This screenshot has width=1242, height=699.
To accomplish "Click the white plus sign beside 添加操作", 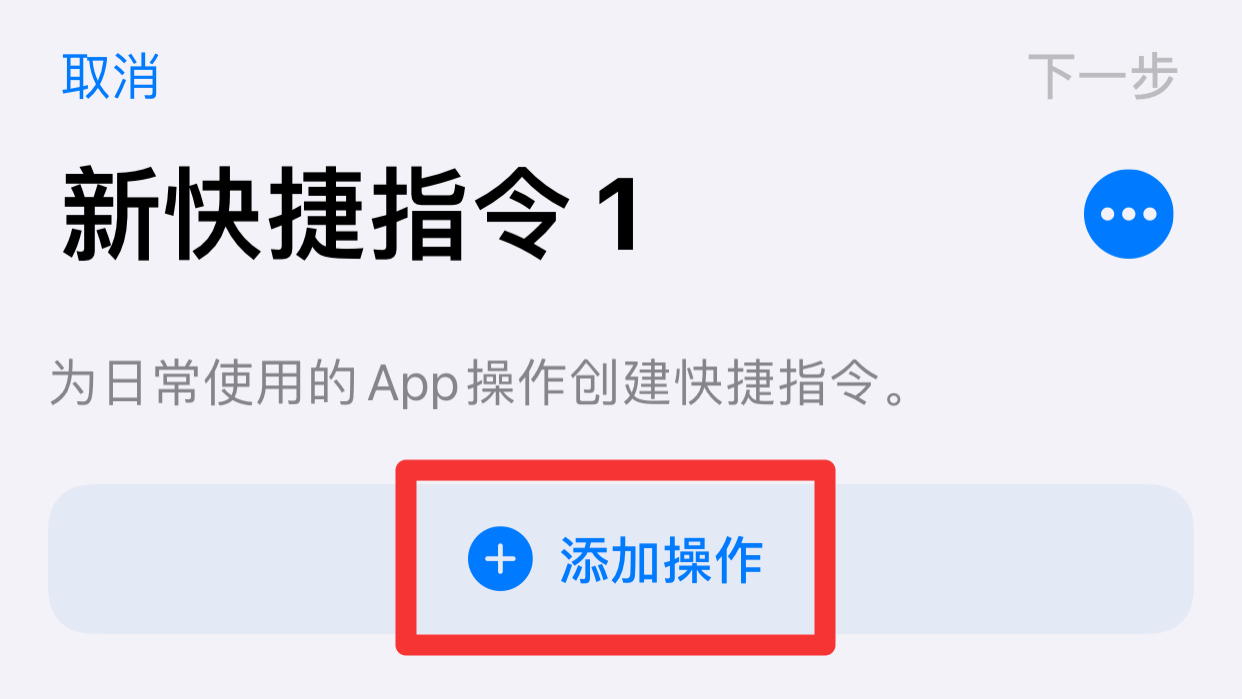I will (x=500, y=559).
